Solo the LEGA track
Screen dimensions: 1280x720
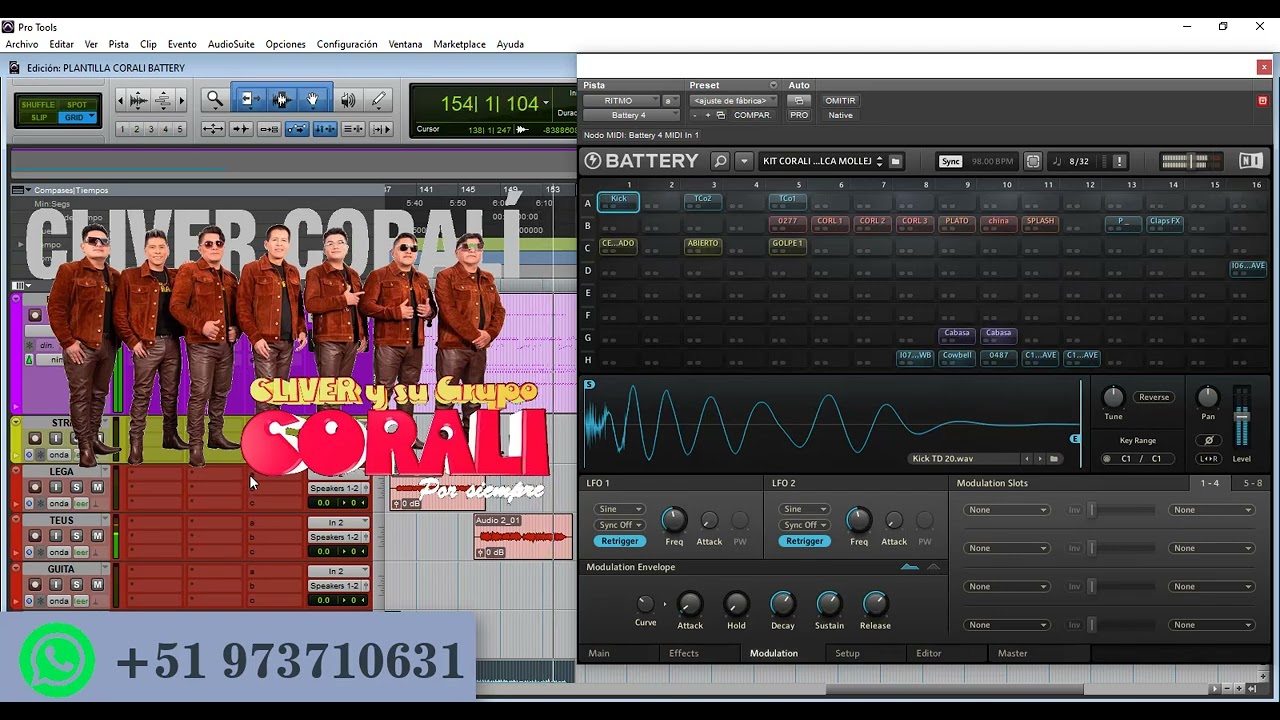(76, 487)
